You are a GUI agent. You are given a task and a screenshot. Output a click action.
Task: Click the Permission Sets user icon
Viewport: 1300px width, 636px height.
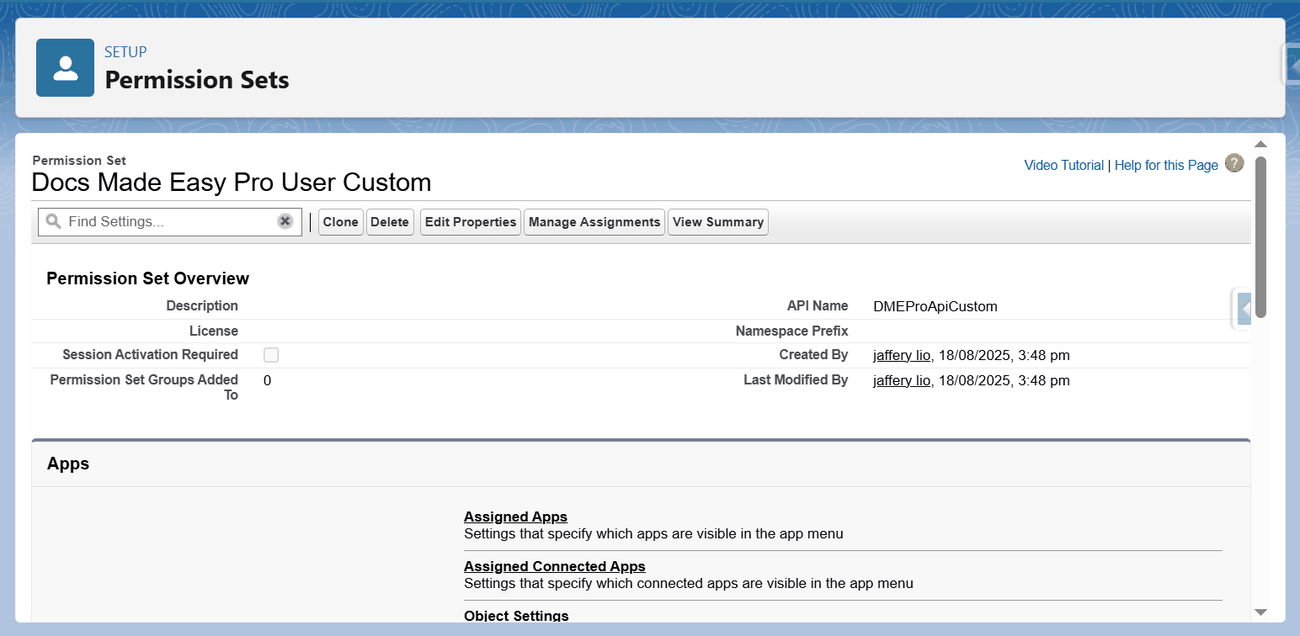coord(65,68)
